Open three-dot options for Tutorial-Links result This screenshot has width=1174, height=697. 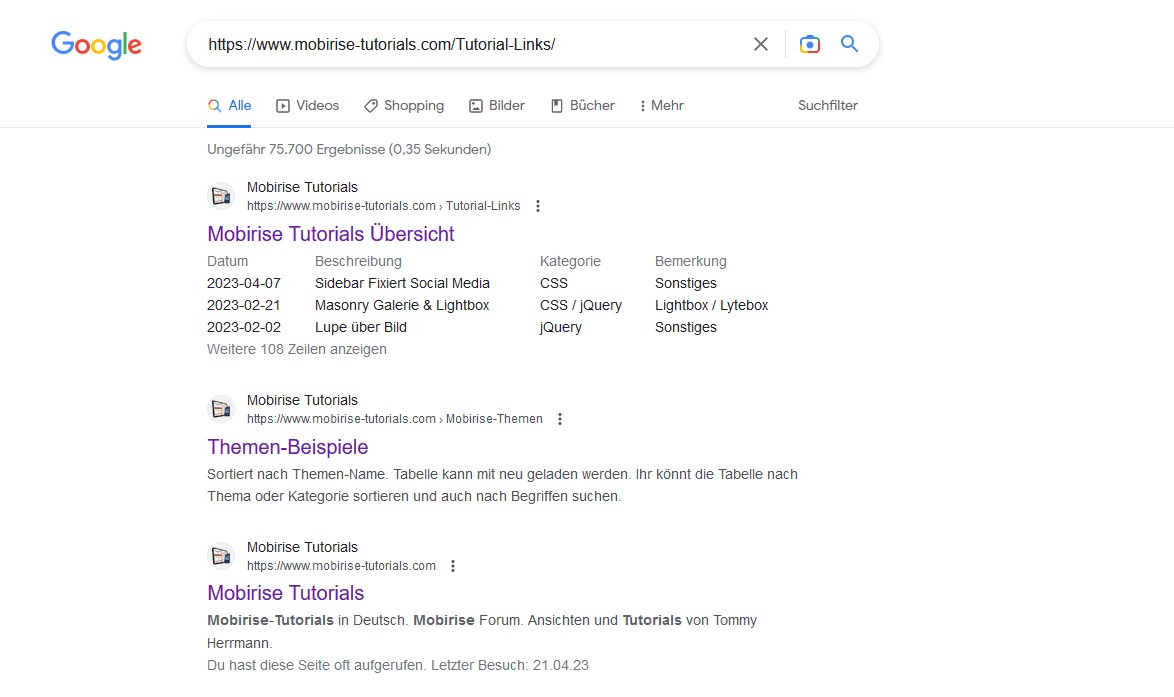pyautogui.click(x=538, y=206)
